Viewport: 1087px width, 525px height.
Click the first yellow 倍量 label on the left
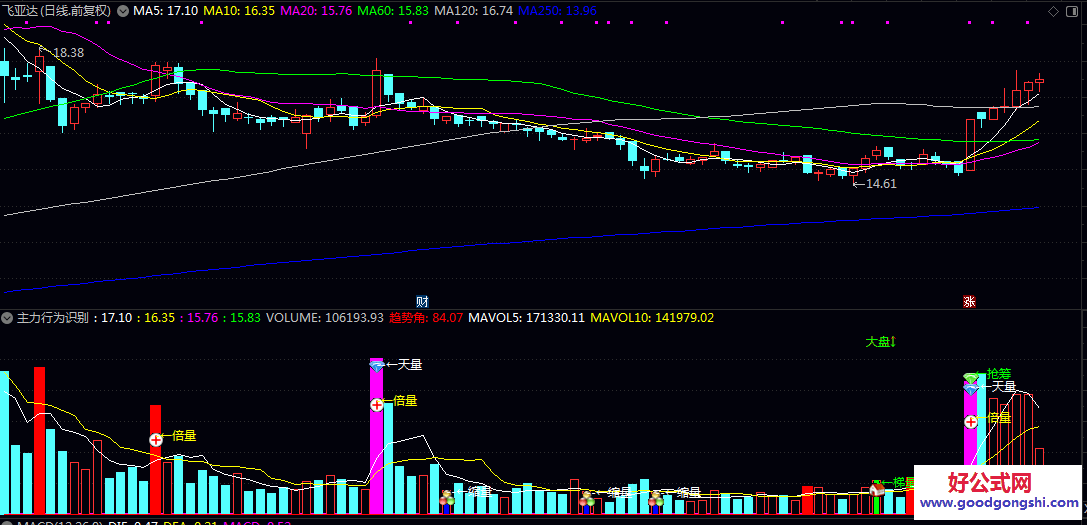coord(184,436)
